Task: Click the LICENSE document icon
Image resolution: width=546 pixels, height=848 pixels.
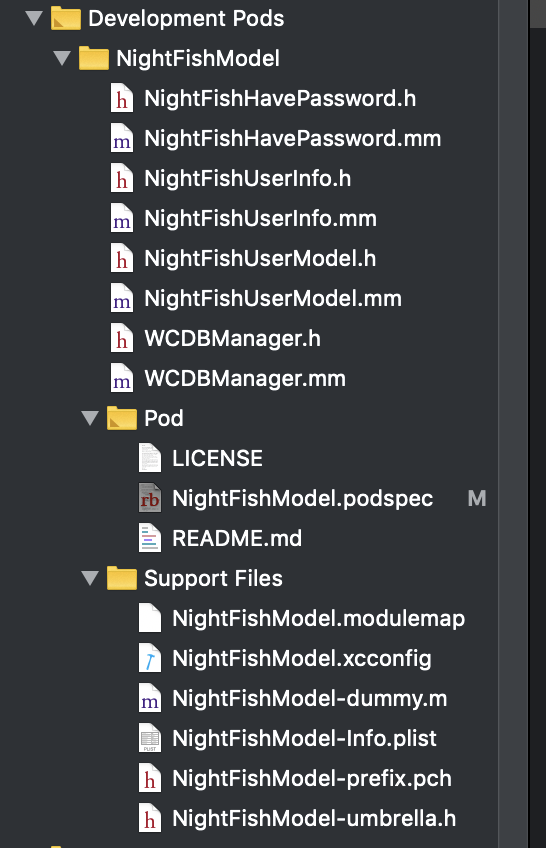Action: point(150,458)
